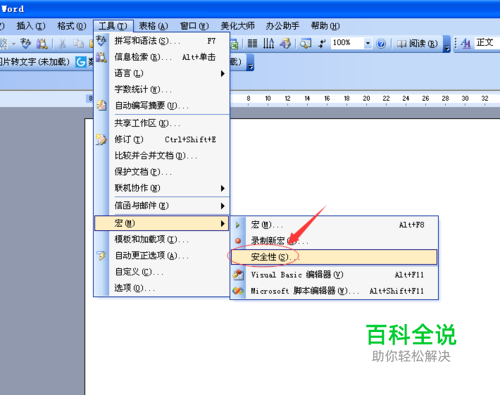Click the document map toolbar icon
This screenshot has height=395, width=500.
(306, 43)
